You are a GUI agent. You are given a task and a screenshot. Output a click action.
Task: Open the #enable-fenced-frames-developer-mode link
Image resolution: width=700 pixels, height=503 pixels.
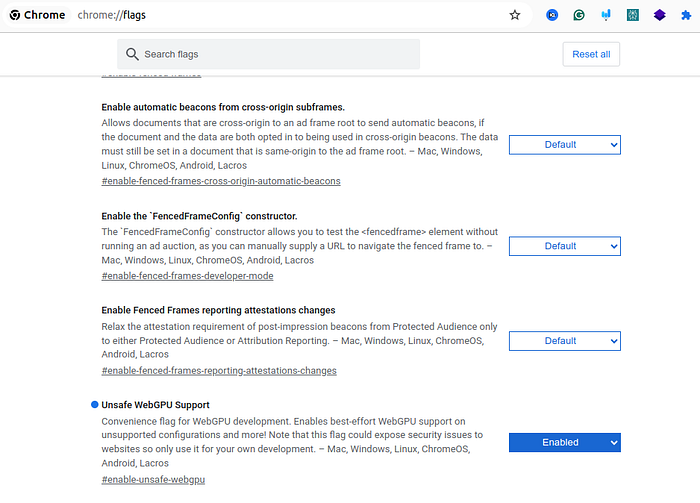pos(187,276)
